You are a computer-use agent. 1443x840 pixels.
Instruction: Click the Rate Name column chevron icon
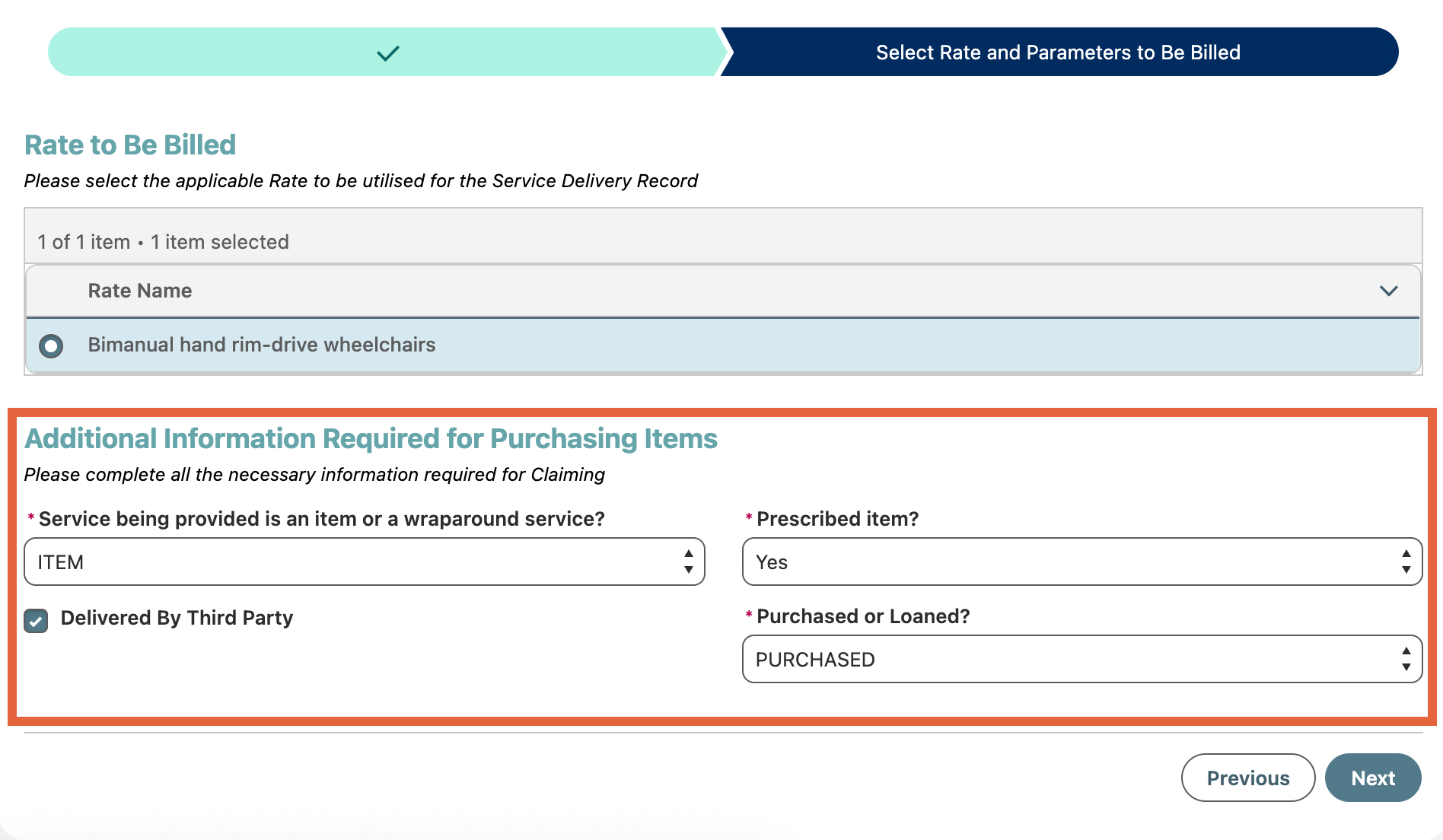pyautogui.click(x=1388, y=291)
